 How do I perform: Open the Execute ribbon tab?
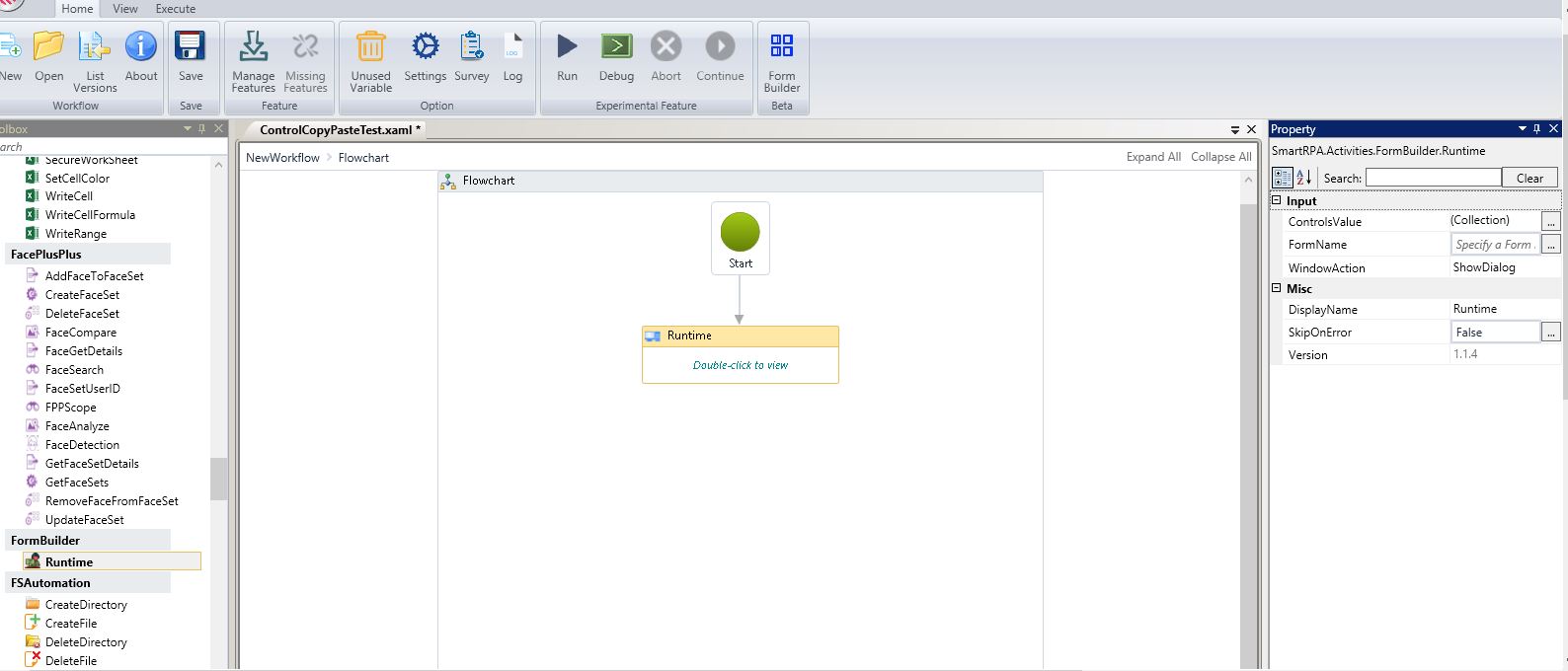(175, 9)
